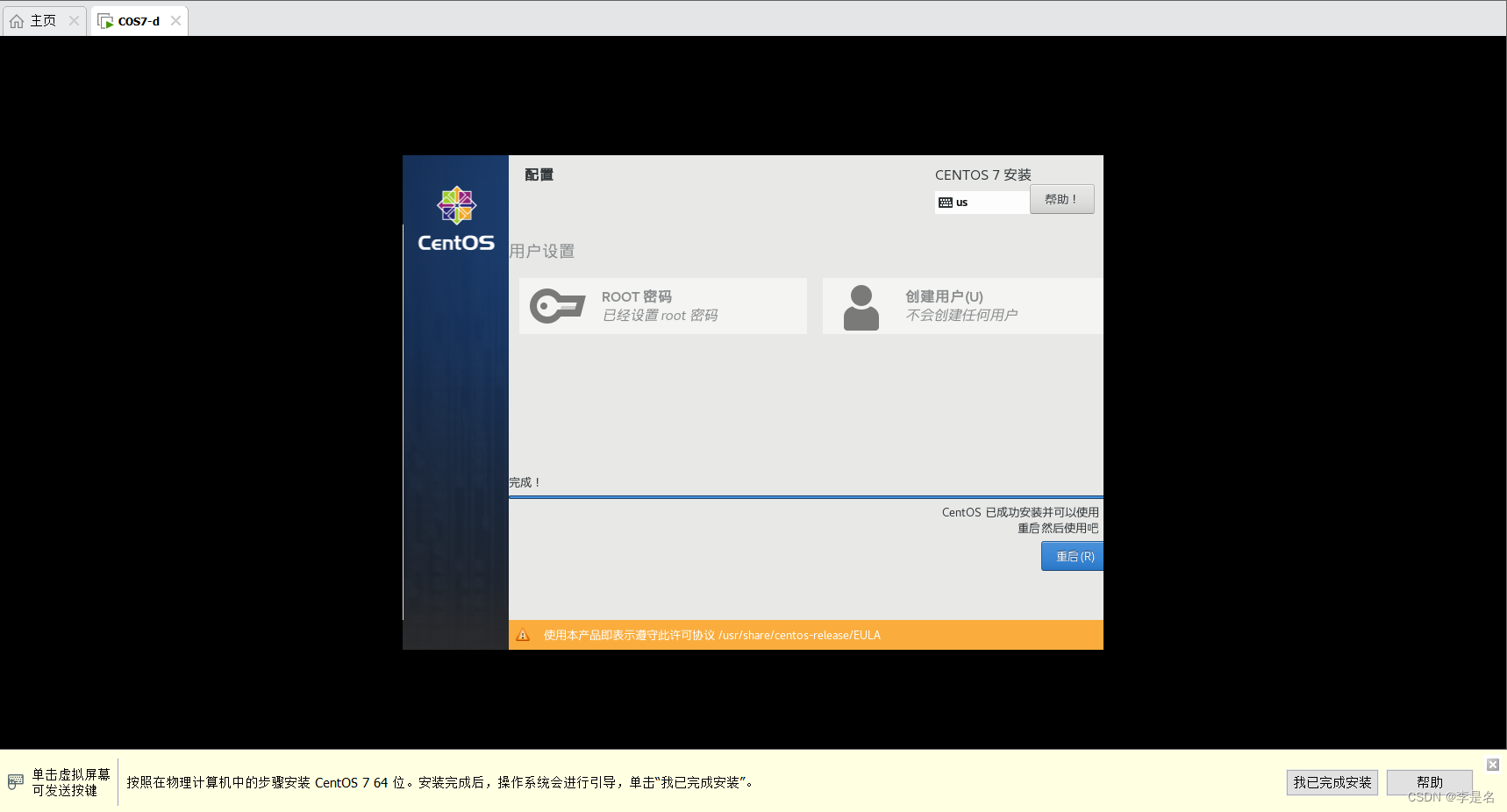Click the CentOS logo emblem
Image resolution: width=1507 pixels, height=812 pixels.
click(456, 205)
